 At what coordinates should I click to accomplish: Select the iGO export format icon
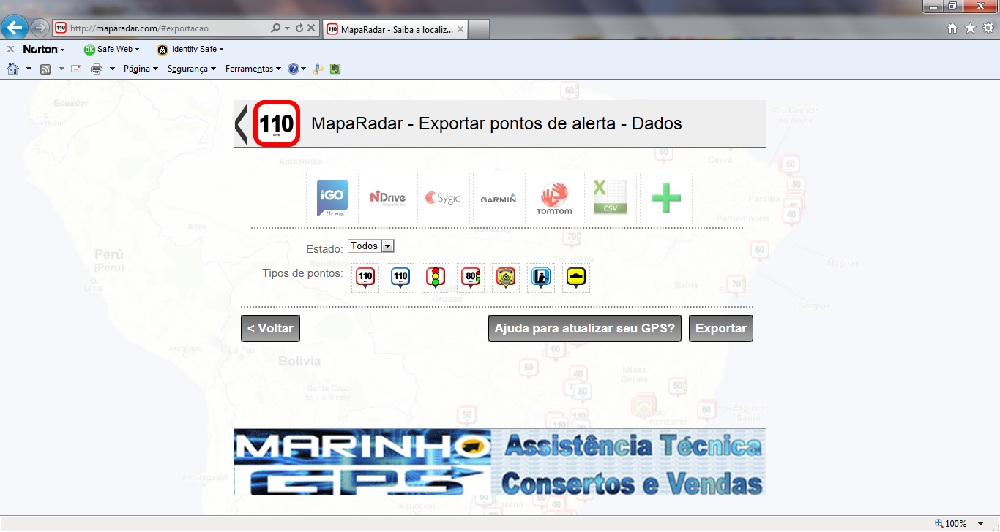pyautogui.click(x=332, y=198)
